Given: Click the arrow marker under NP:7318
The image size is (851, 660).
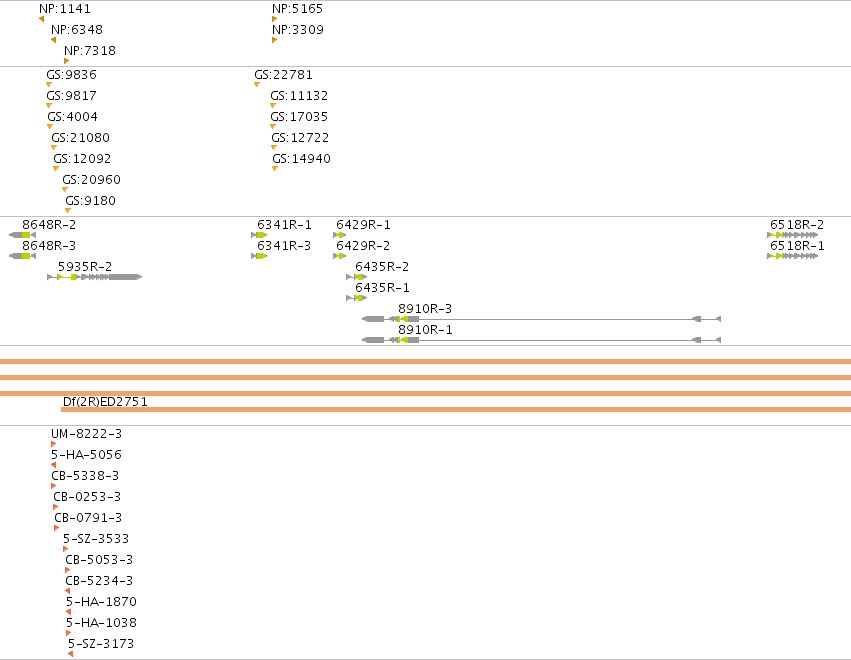Looking at the screenshot, I should [x=66, y=61].
